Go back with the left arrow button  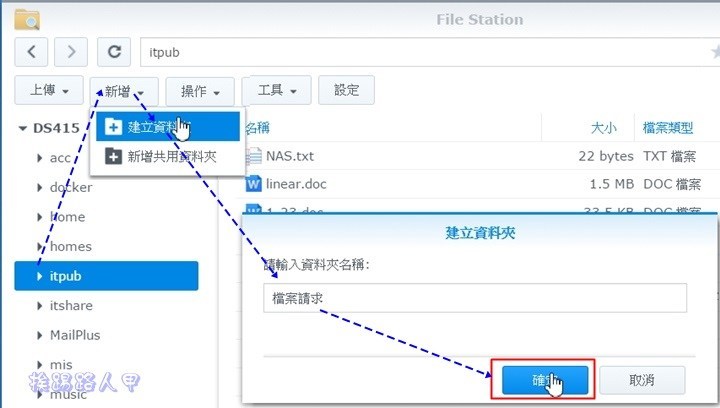(x=31, y=52)
